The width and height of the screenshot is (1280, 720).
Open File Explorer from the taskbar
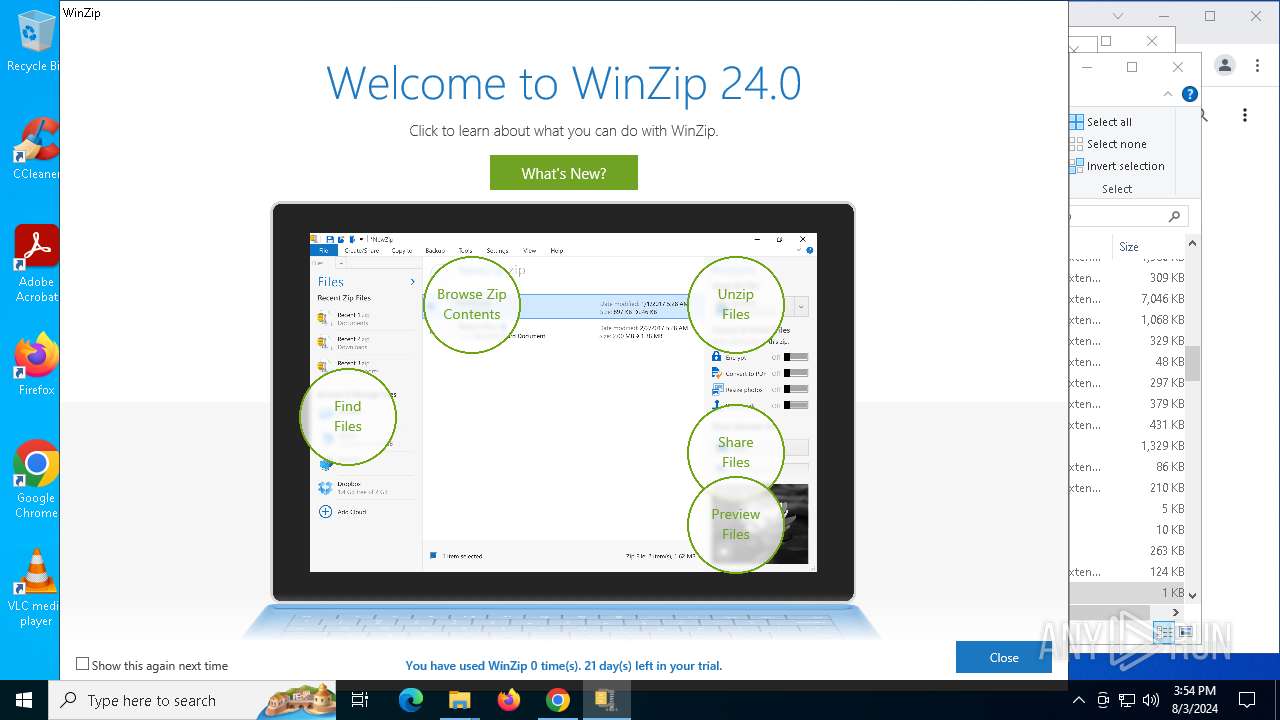tap(459, 700)
